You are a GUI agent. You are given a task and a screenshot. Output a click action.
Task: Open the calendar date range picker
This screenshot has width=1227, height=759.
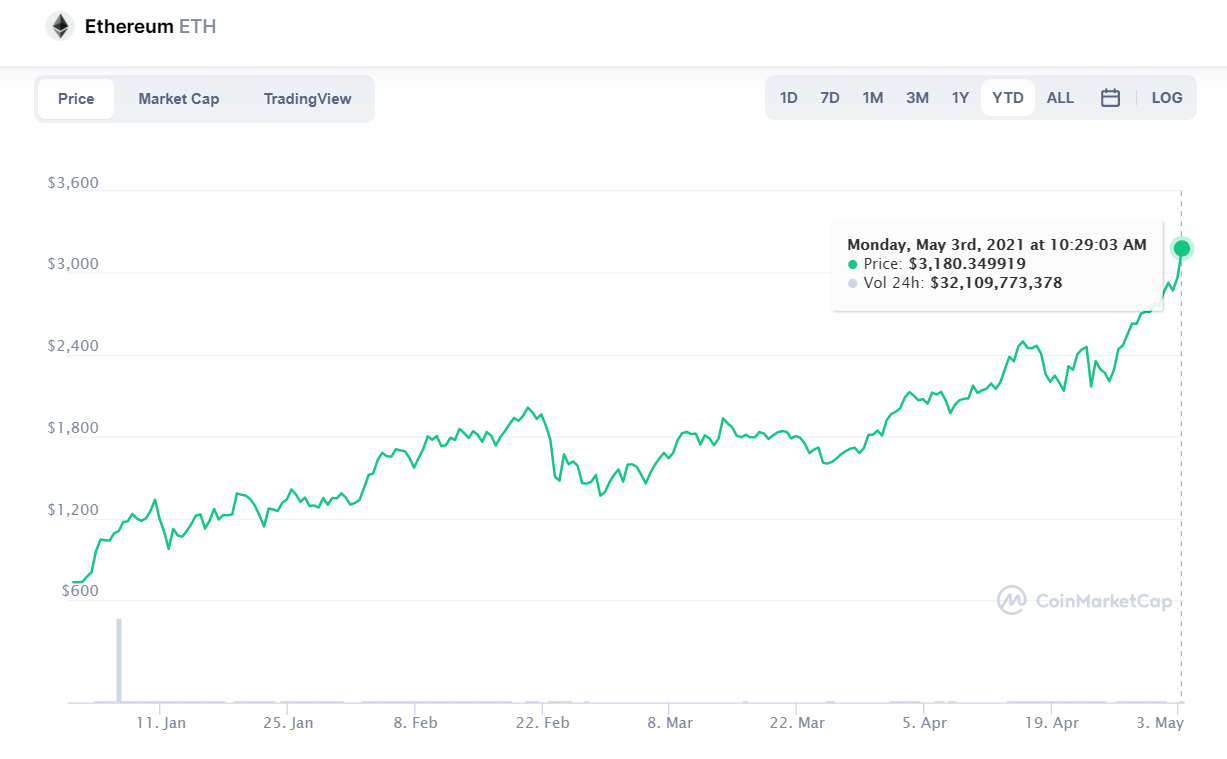[x=1110, y=98]
